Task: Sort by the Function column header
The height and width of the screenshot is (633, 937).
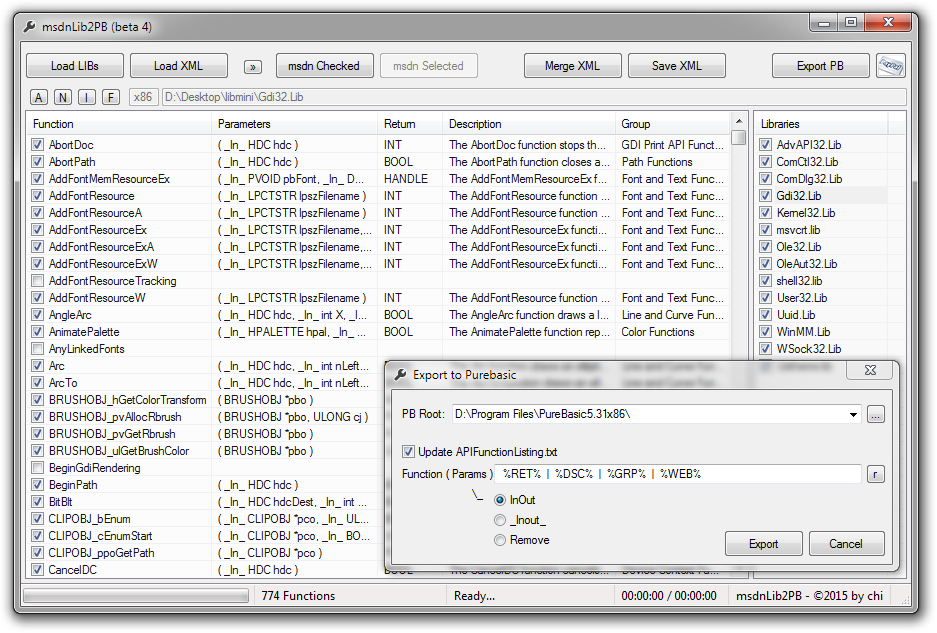Action: coord(119,124)
